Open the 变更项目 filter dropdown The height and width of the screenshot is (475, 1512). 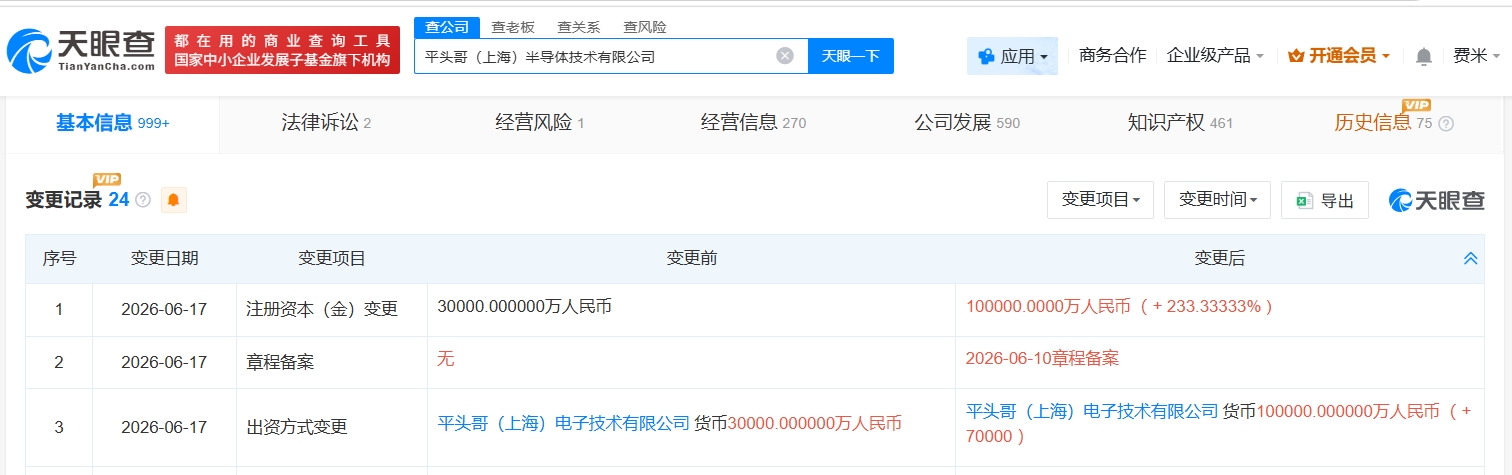click(x=1100, y=200)
